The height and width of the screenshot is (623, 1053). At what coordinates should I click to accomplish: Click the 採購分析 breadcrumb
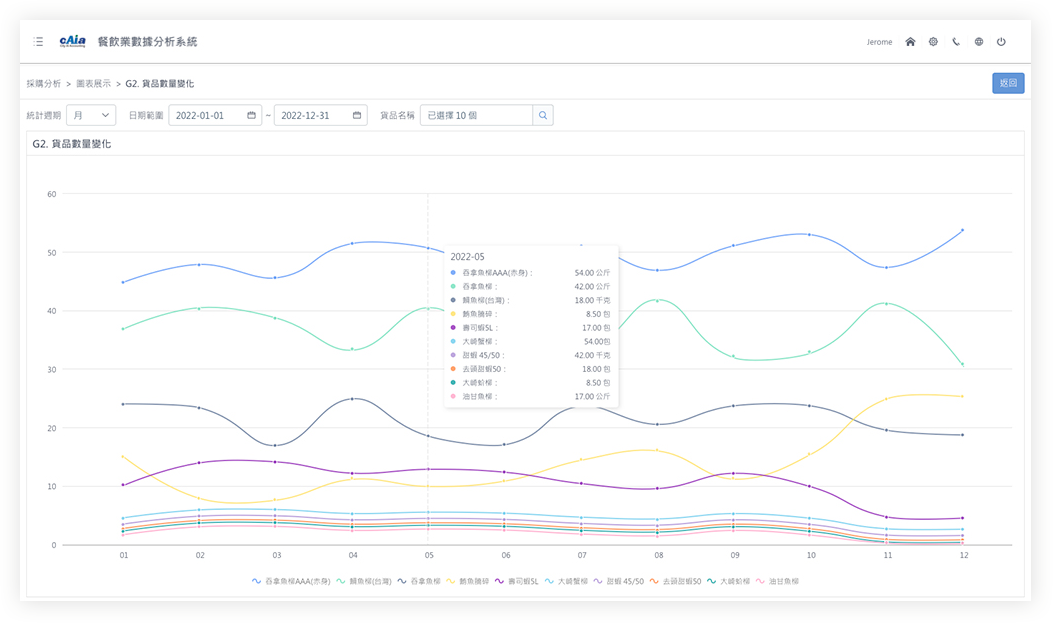click(44, 84)
